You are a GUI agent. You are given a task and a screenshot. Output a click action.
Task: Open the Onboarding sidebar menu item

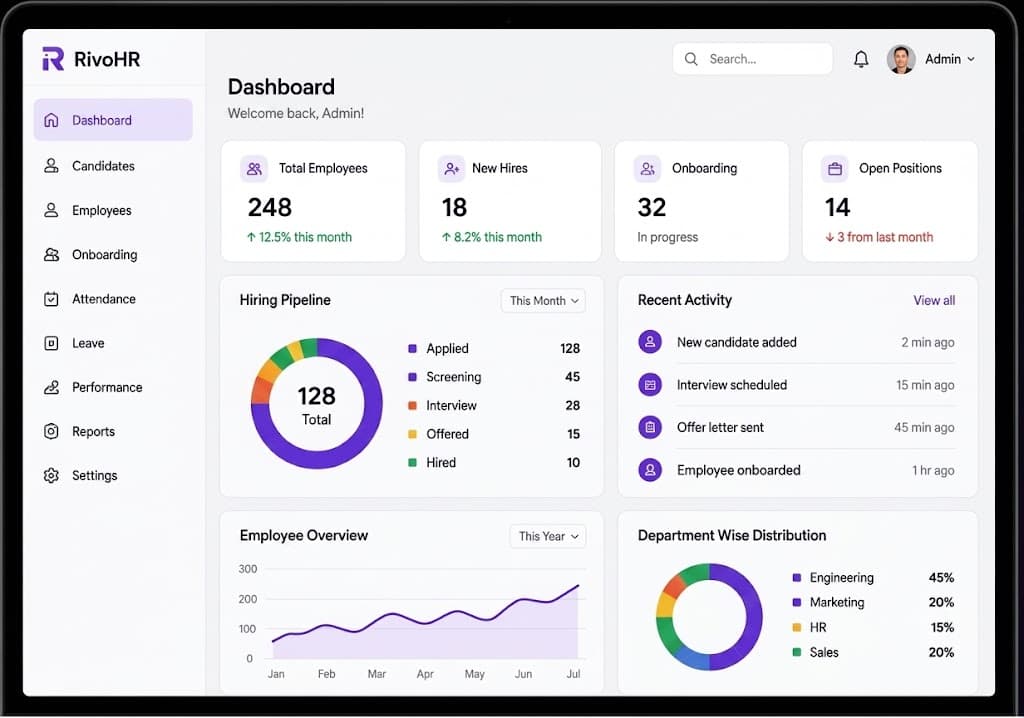click(113, 254)
